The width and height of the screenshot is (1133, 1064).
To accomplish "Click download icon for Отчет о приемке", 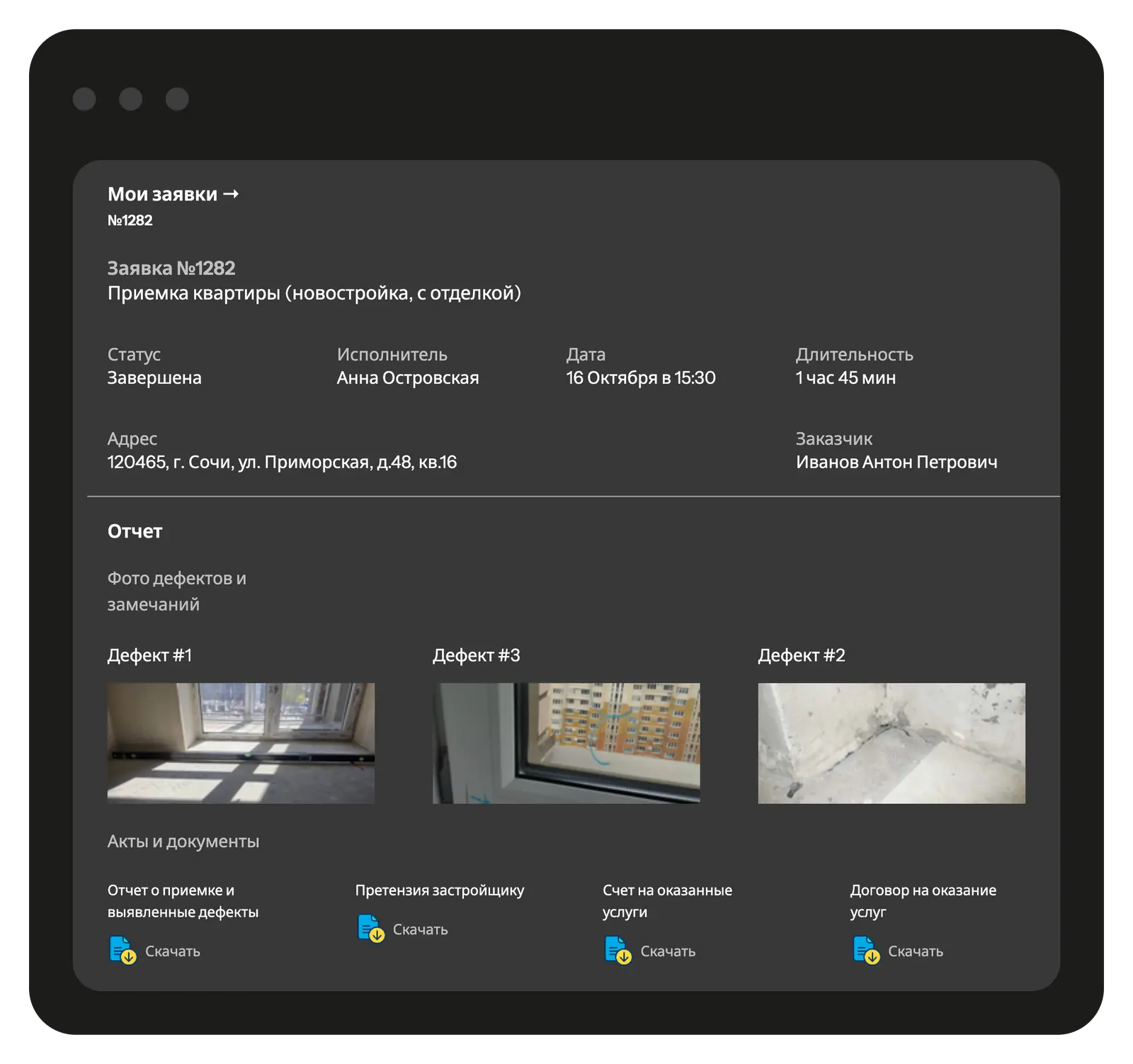I will pyautogui.click(x=123, y=951).
